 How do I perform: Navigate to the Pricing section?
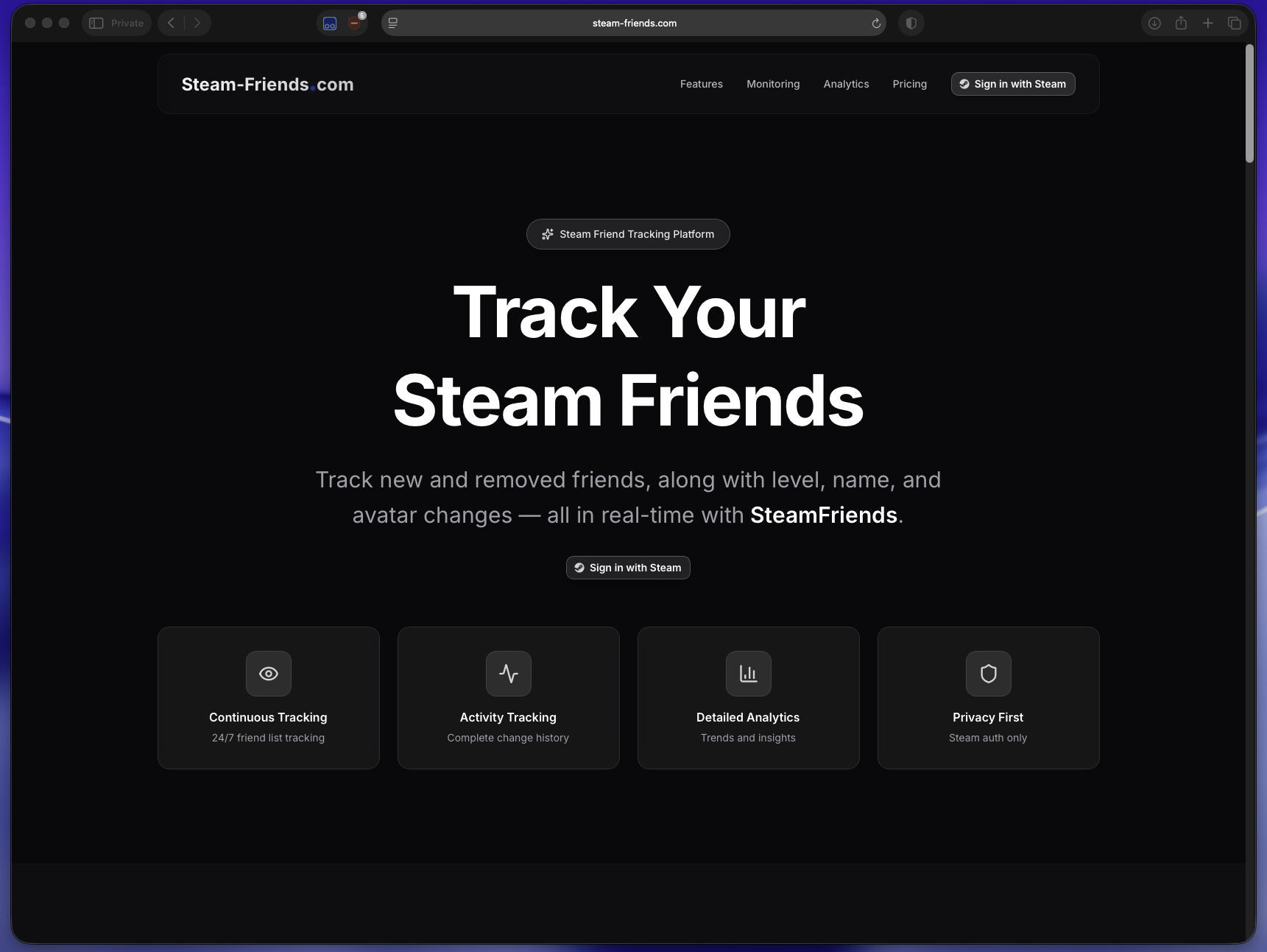909,84
